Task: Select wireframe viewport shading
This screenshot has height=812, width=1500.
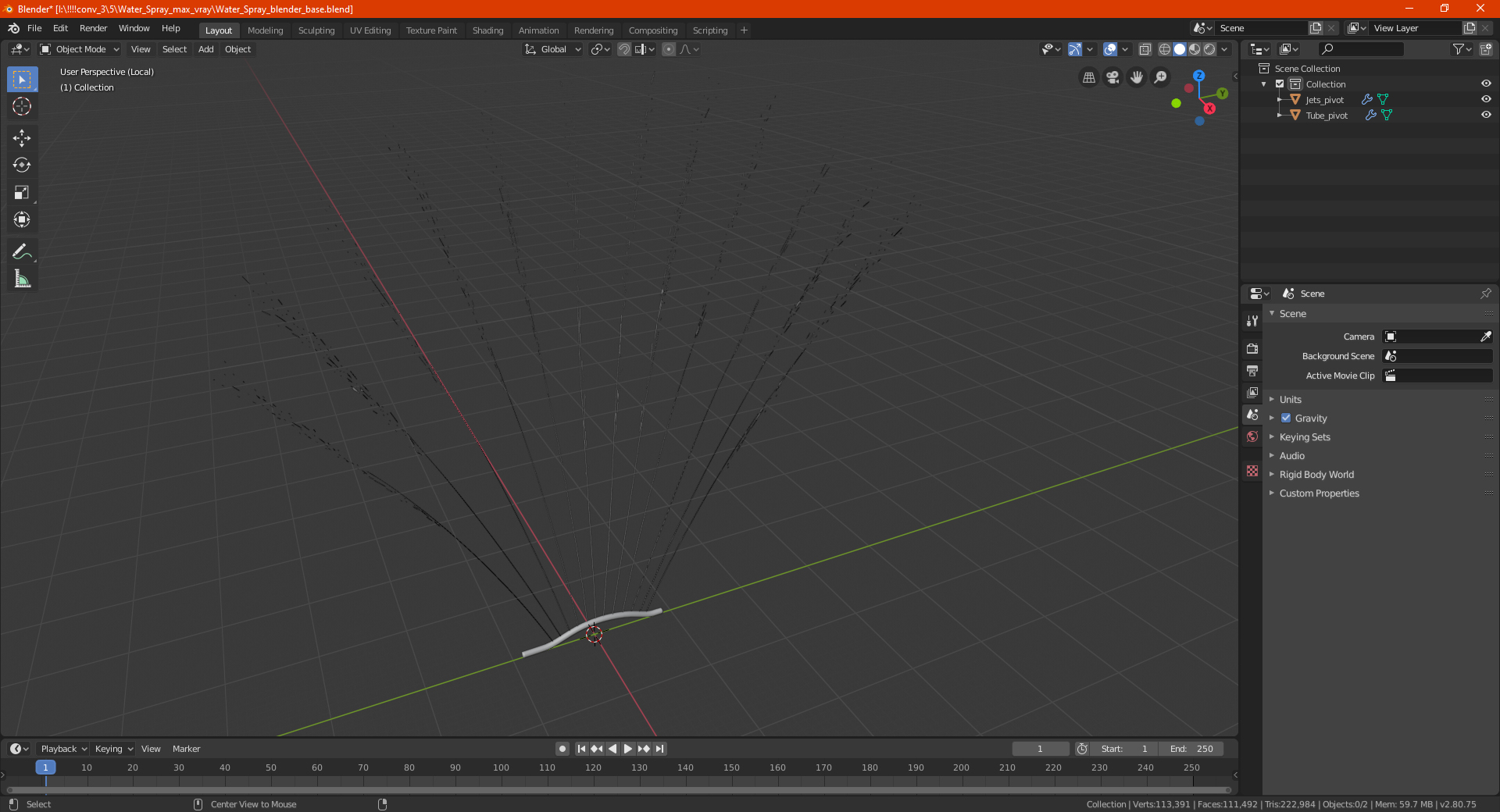Action: (1164, 49)
